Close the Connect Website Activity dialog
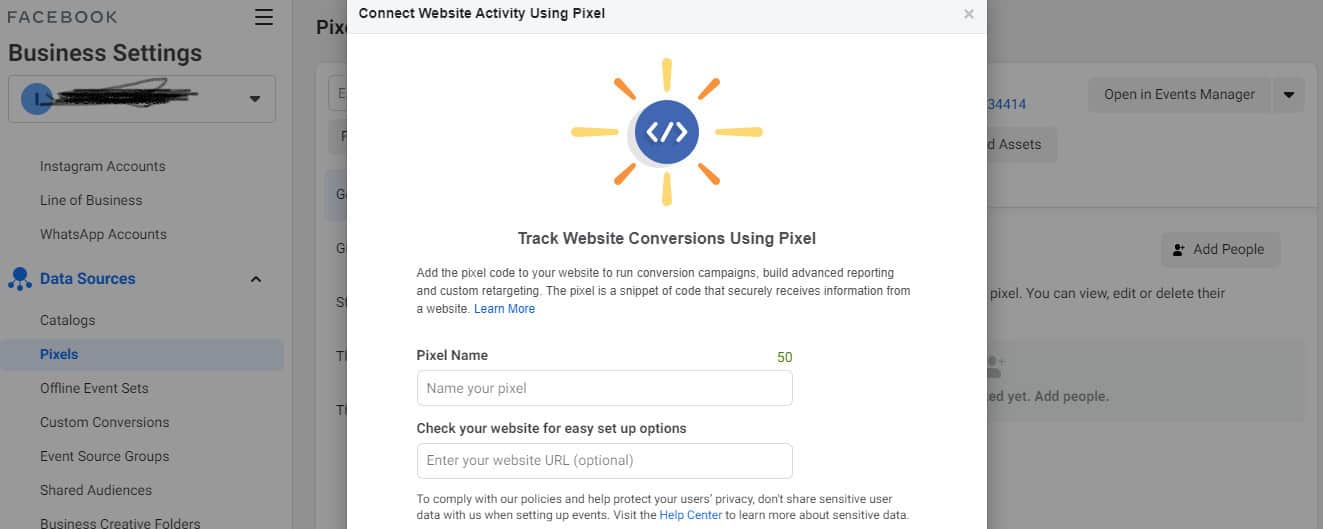The width and height of the screenshot is (1323, 529). click(968, 14)
